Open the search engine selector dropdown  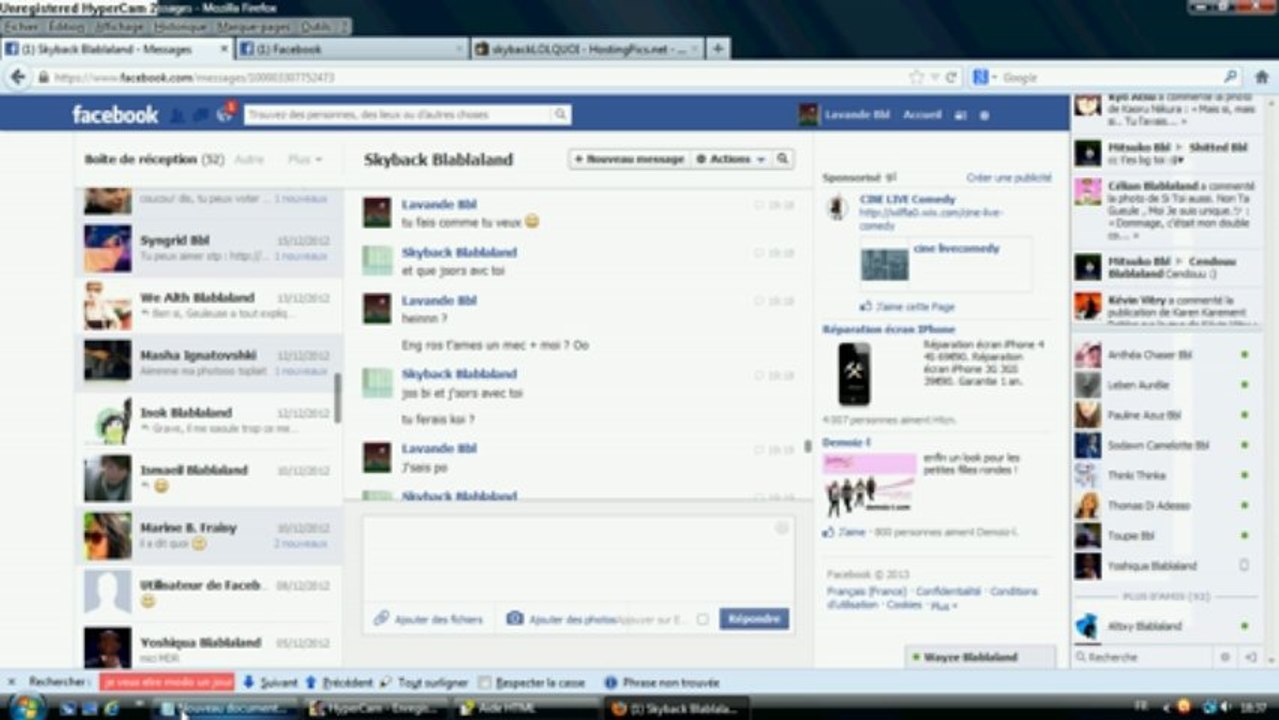(x=986, y=77)
